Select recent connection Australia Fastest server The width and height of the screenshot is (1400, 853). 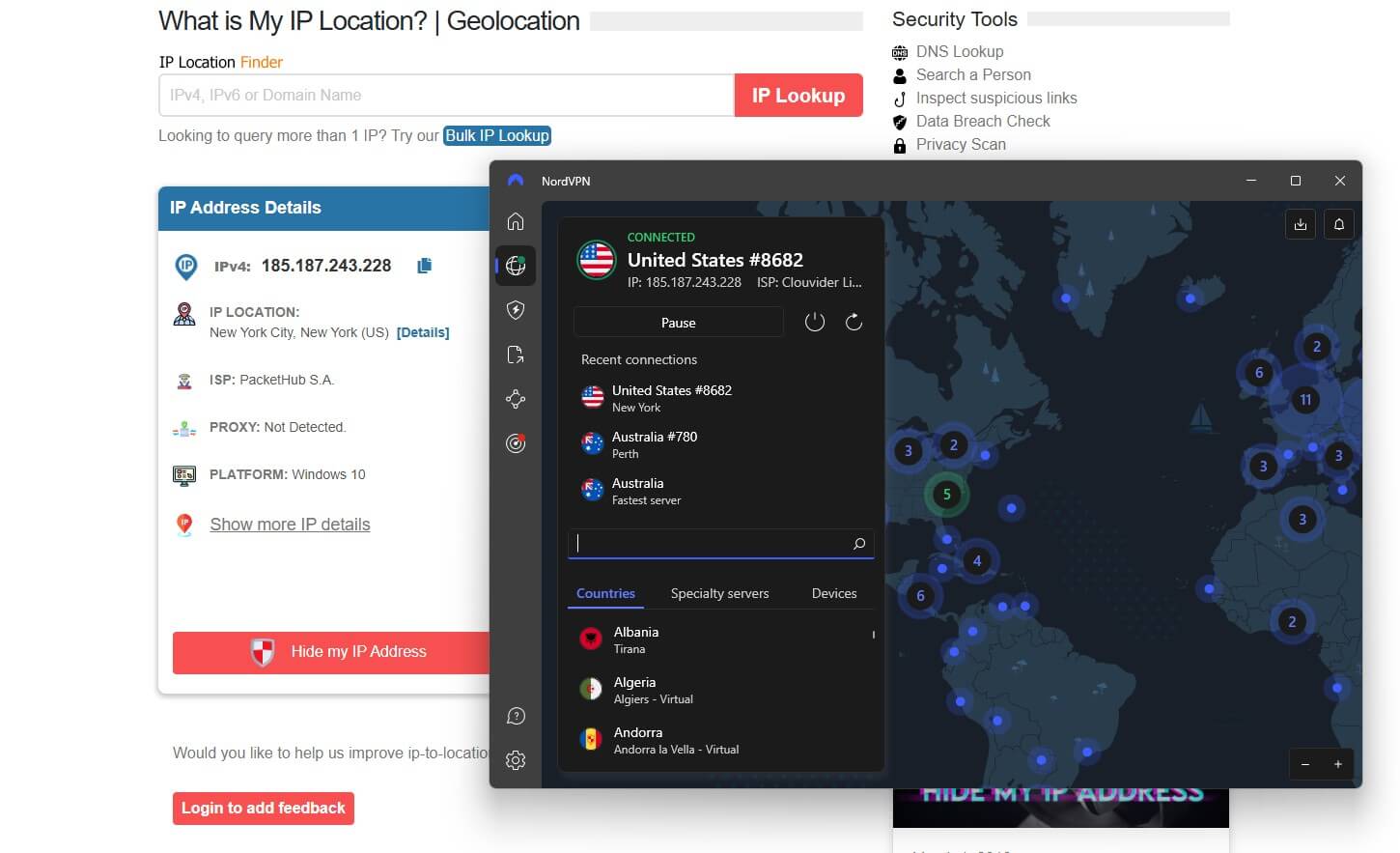pyautogui.click(x=720, y=491)
